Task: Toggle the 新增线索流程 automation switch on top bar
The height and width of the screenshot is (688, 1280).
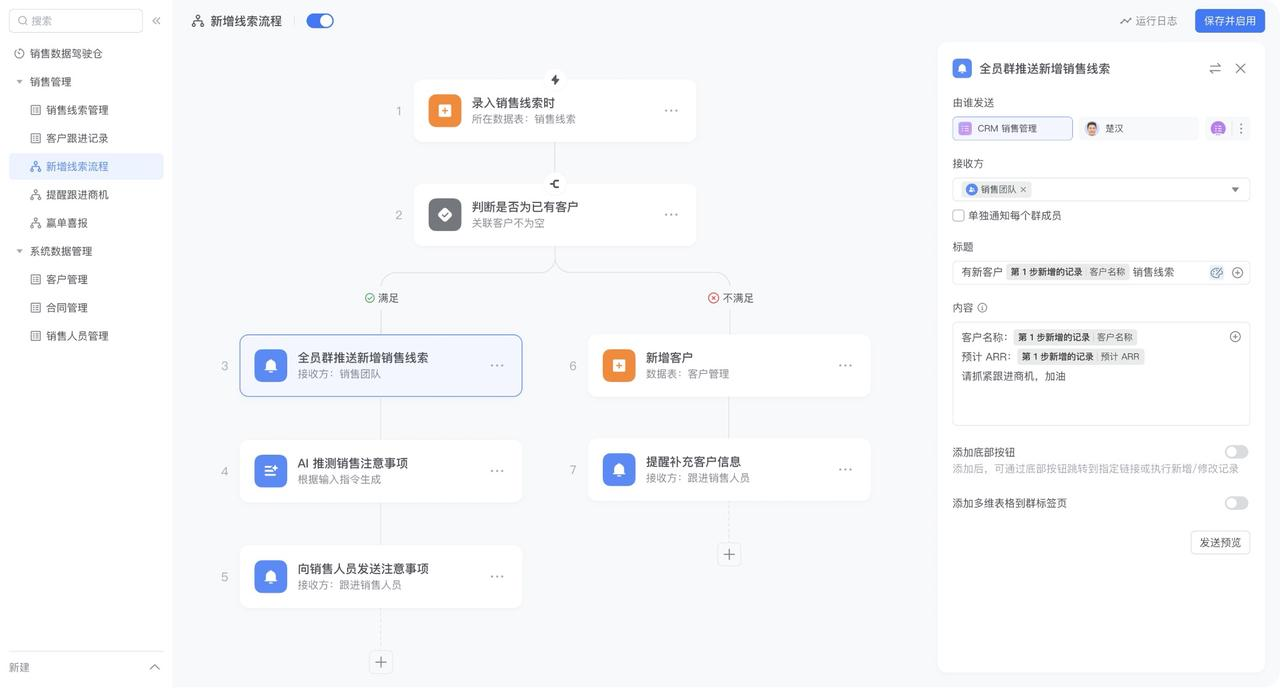Action: (x=319, y=19)
